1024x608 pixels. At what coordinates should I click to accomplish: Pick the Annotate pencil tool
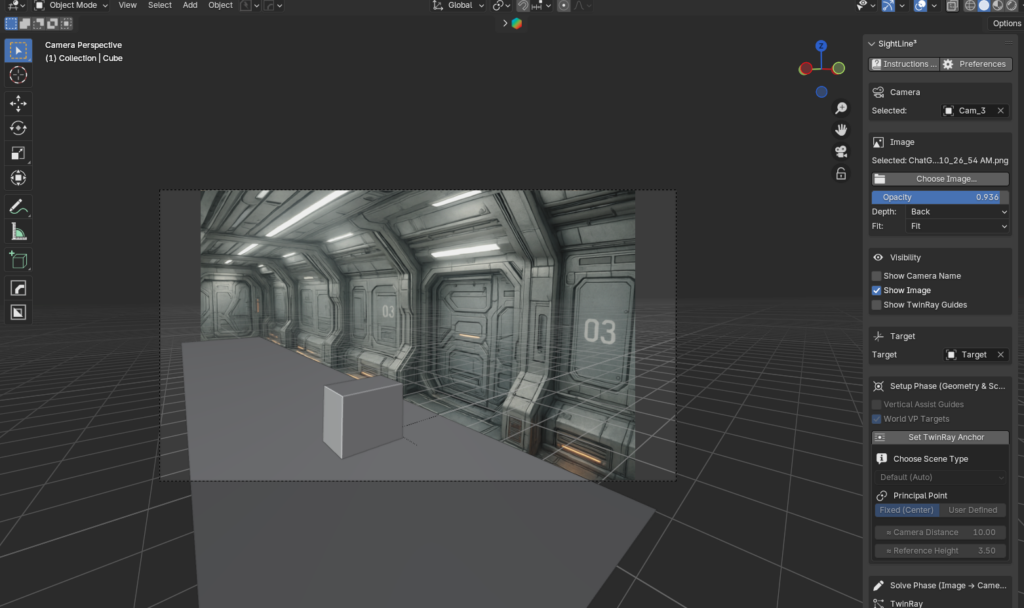tap(18, 207)
